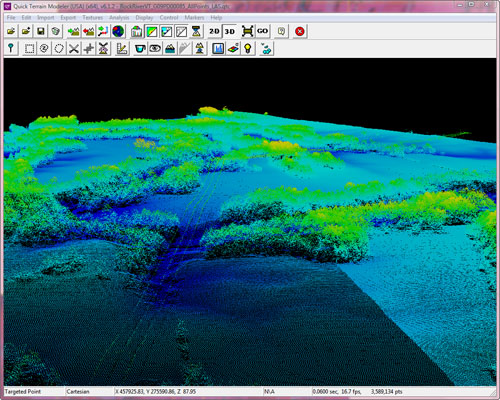Toggle the blank diagonal display icon
Viewport: 500px width, 400px height.
(x=181, y=32)
